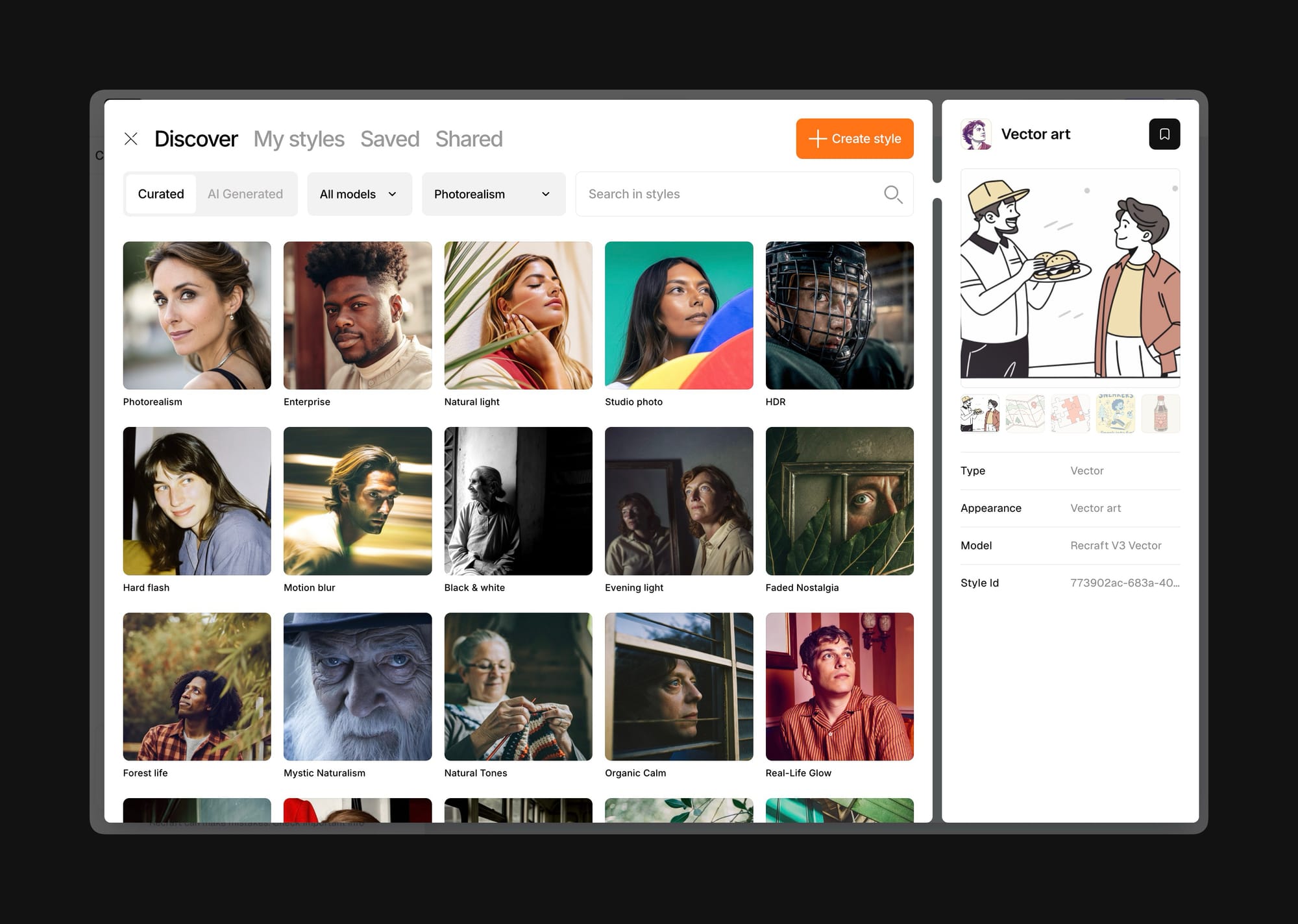This screenshot has width=1298, height=924.
Task: Select the bottle illustration preview thumbnail
Action: [1160, 413]
